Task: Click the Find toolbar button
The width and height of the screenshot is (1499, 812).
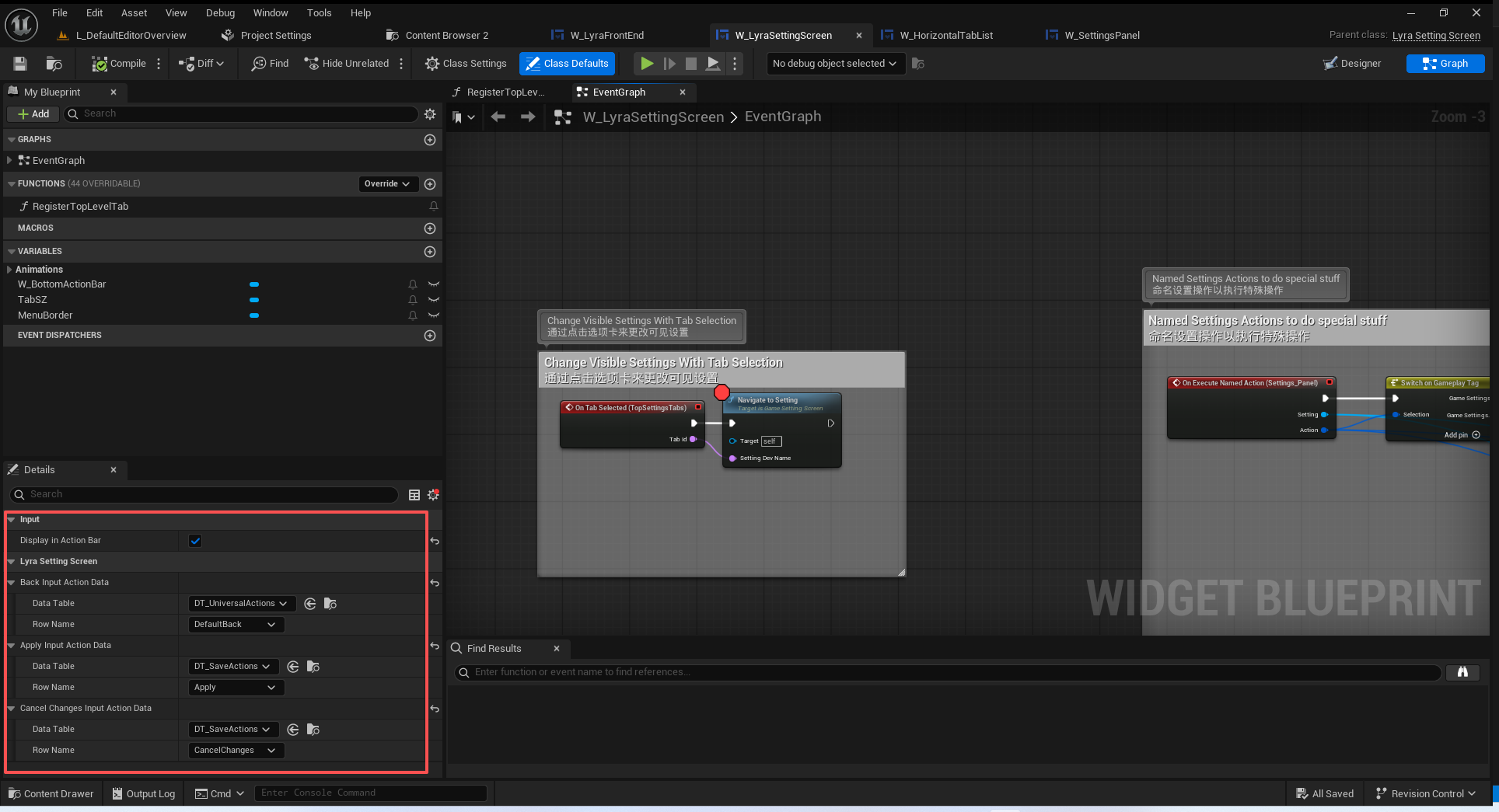Action: (x=270, y=64)
